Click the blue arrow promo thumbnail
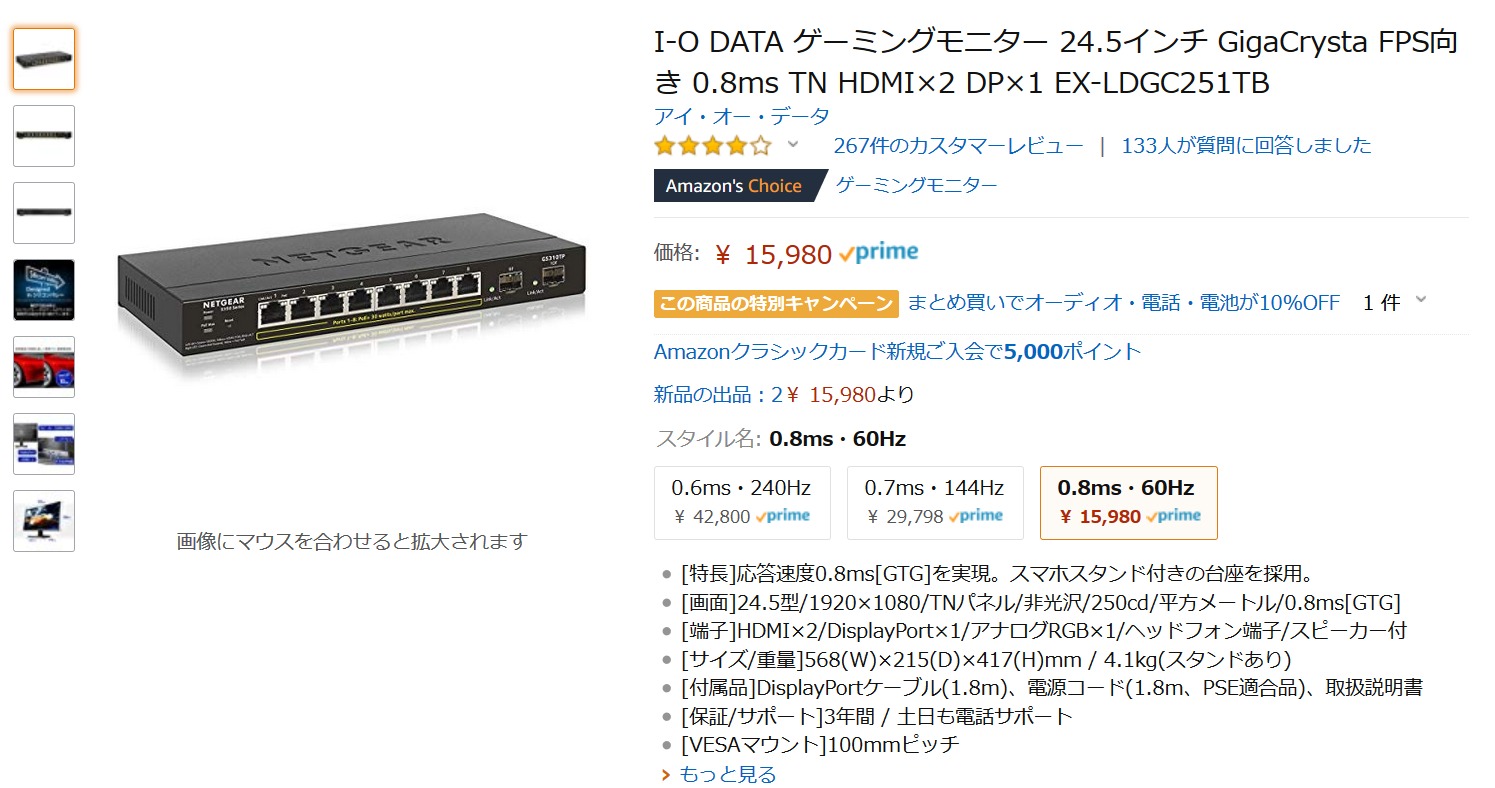This screenshot has width=1495, height=788. [44, 290]
